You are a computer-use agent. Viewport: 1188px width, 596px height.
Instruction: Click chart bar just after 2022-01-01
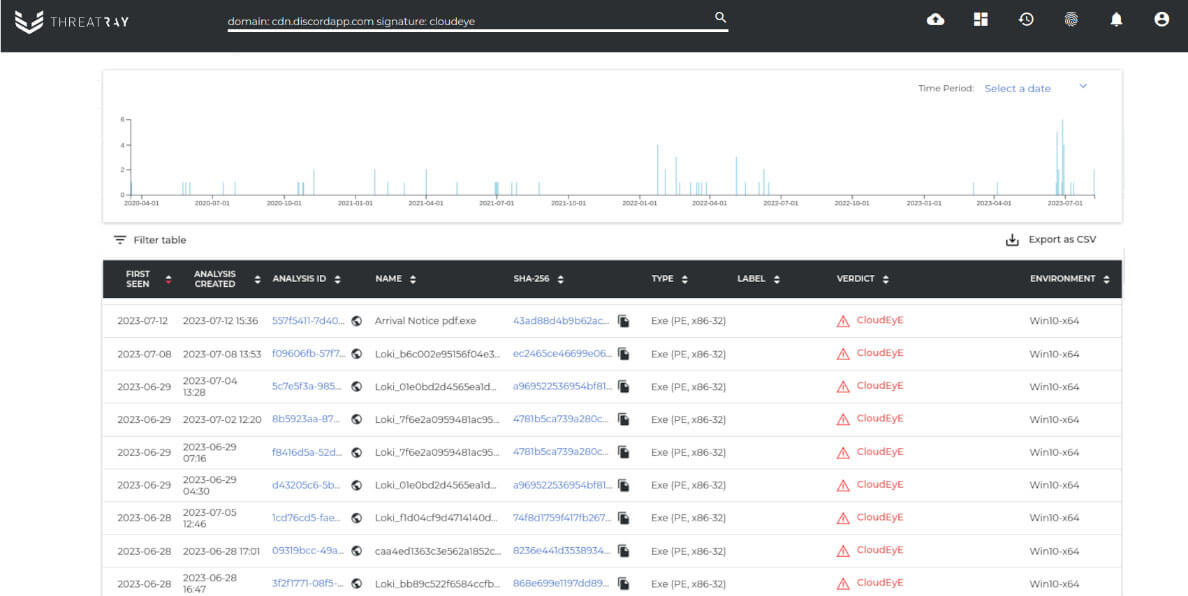pos(658,170)
